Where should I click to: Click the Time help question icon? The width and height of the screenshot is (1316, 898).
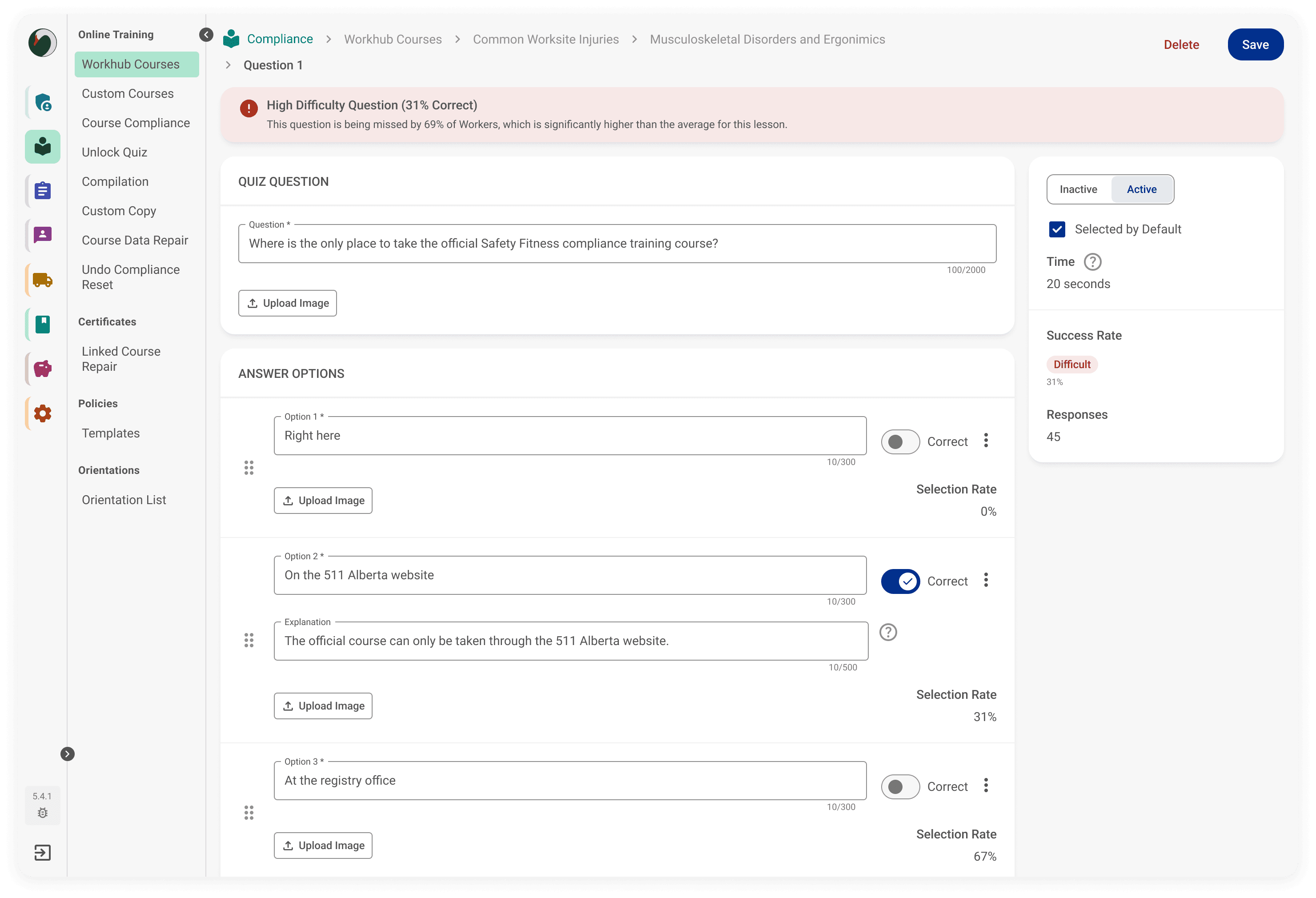coord(1092,261)
